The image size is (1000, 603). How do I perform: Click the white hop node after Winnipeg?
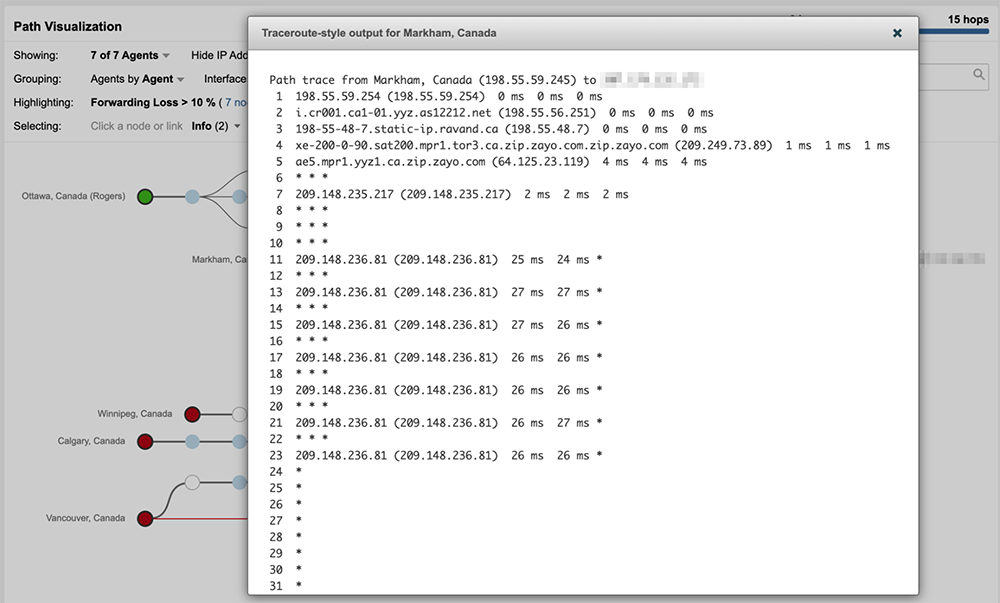pos(239,414)
